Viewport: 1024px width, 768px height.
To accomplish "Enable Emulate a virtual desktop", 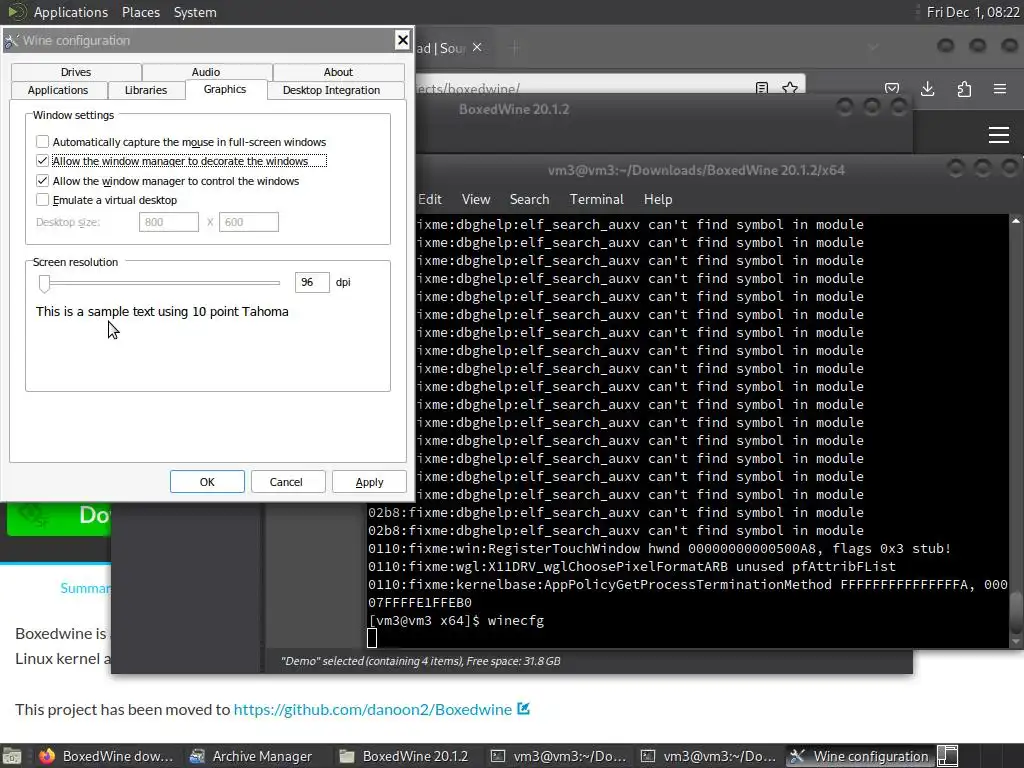I will tap(42, 200).
